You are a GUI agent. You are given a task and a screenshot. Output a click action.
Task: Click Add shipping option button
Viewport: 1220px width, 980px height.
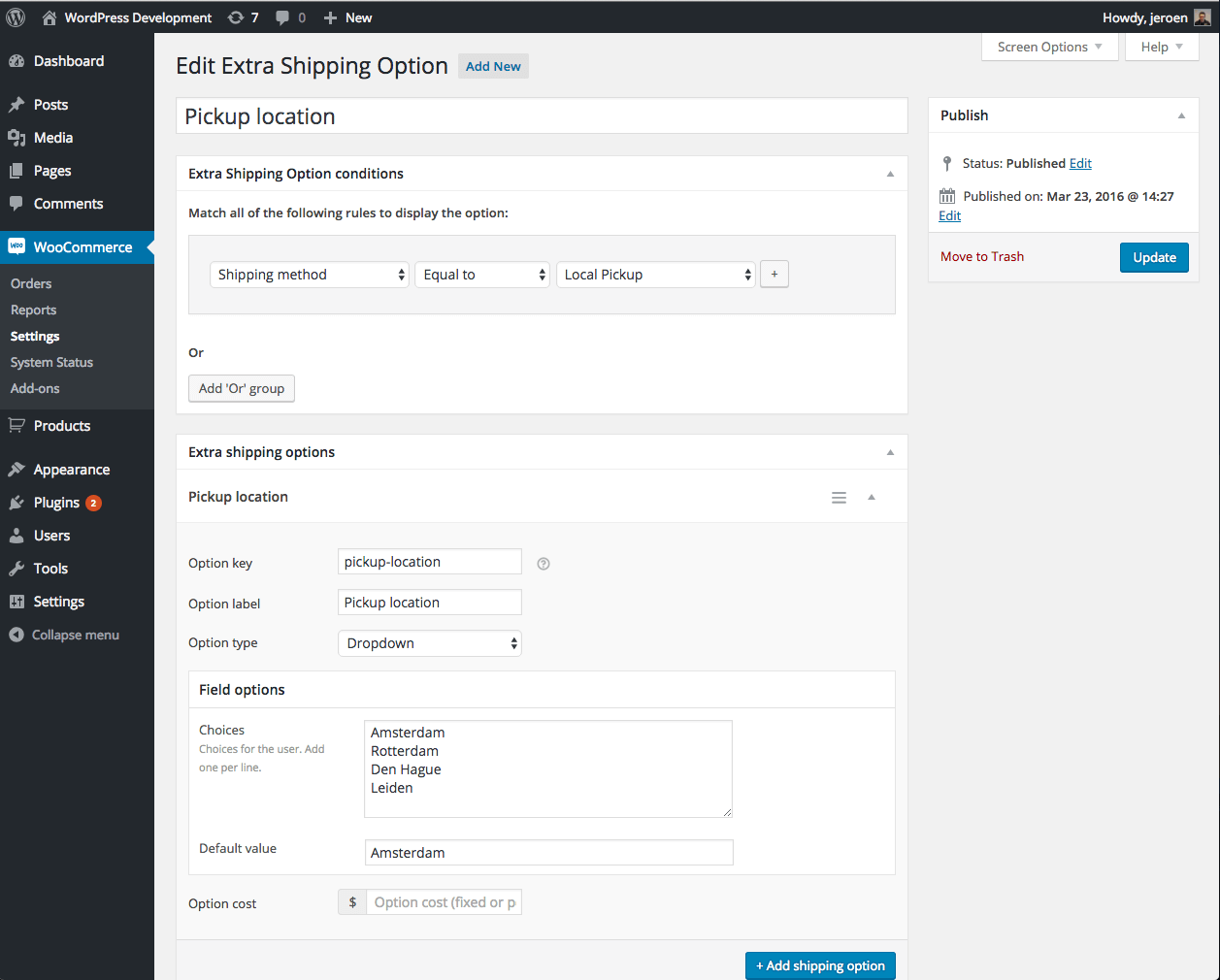[820, 965]
